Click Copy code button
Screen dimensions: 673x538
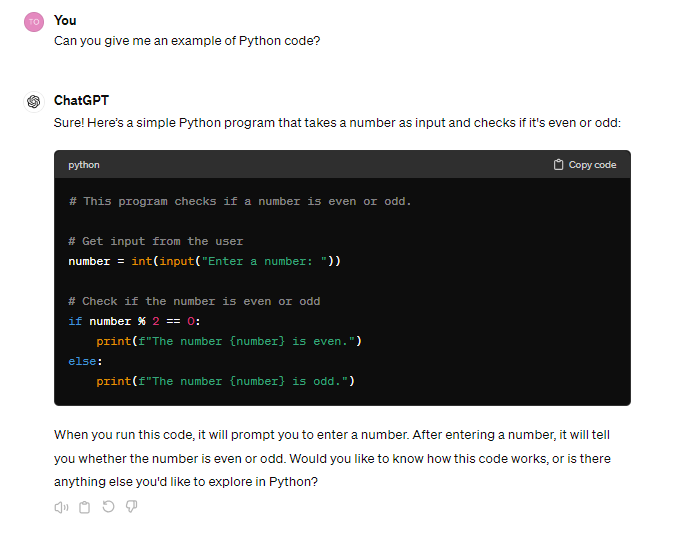585,164
